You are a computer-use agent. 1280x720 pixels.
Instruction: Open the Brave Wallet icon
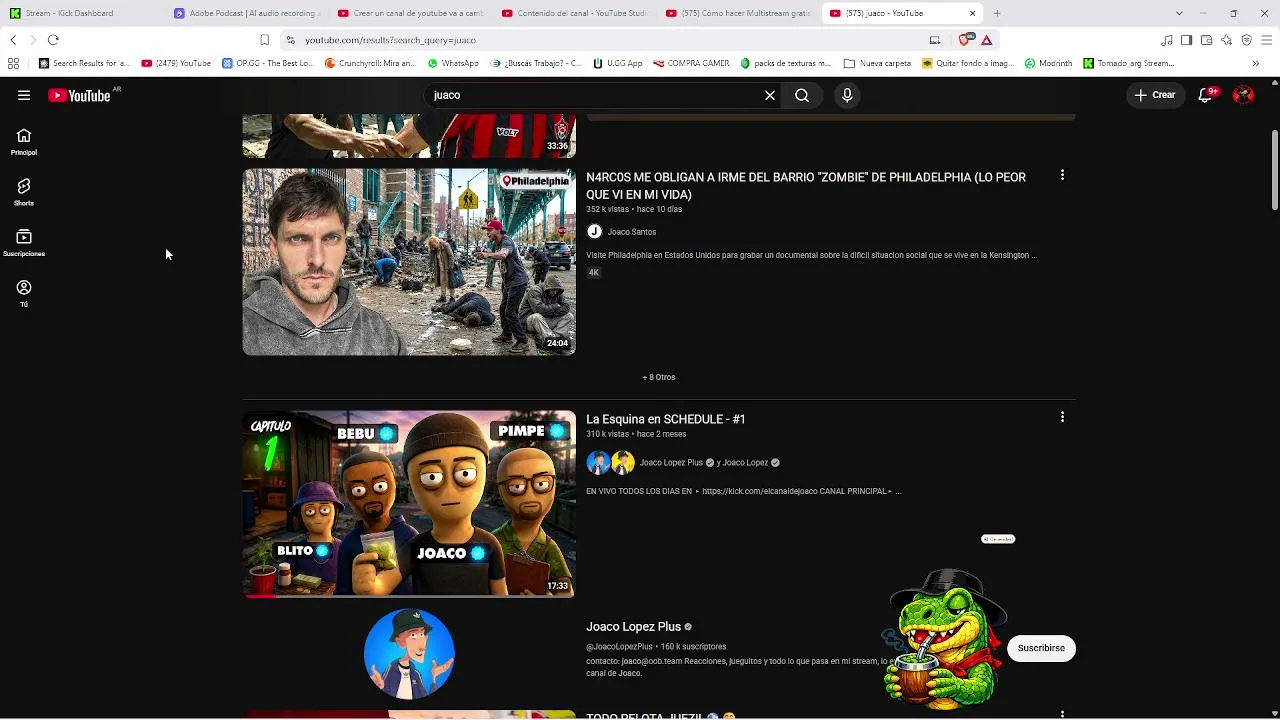[1207, 40]
